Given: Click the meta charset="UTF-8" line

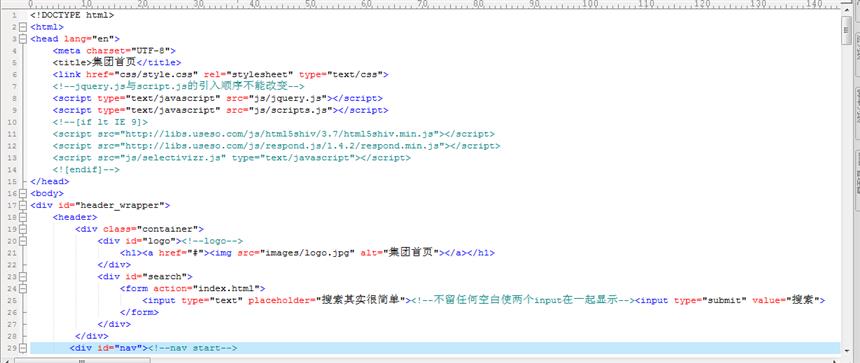Looking at the screenshot, I should 114,51.
